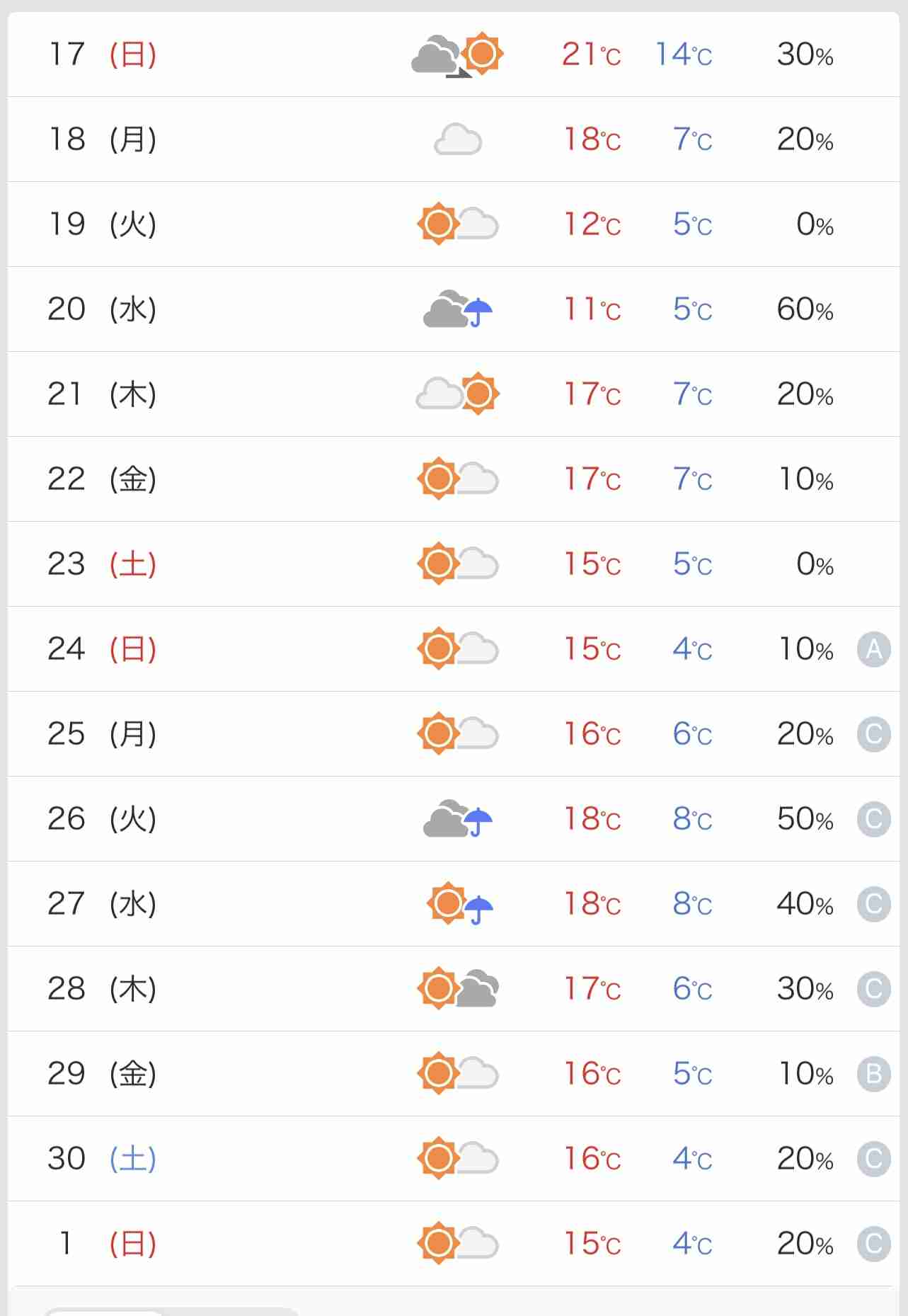Image resolution: width=908 pixels, height=1316 pixels.
Task: Tap the cloudy-then-sunny icon for day 17
Action: [457, 55]
